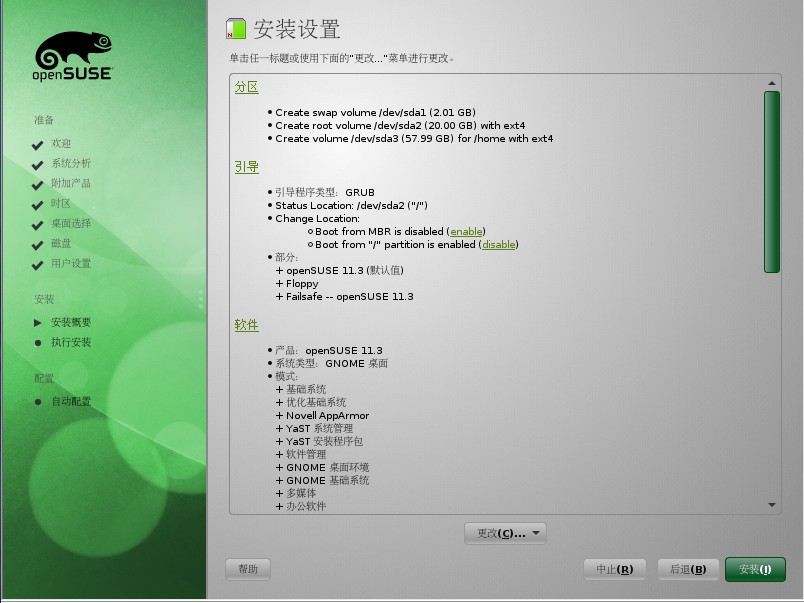
Task: Click the checkmark beside 桌面选择
Action: (37, 225)
